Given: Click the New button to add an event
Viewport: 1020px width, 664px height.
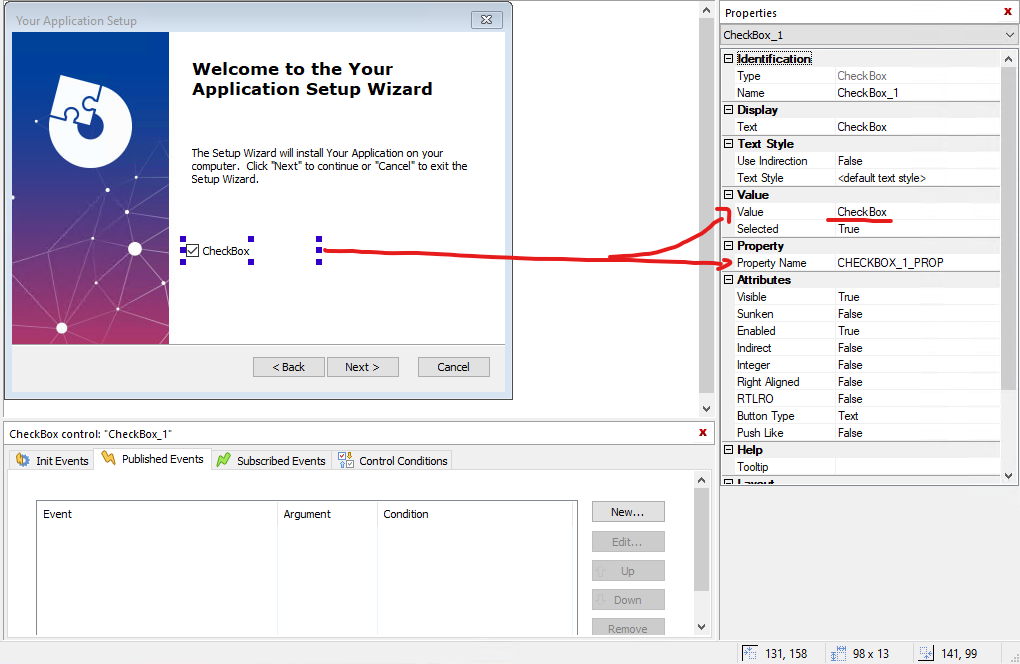Looking at the screenshot, I should tap(628, 511).
